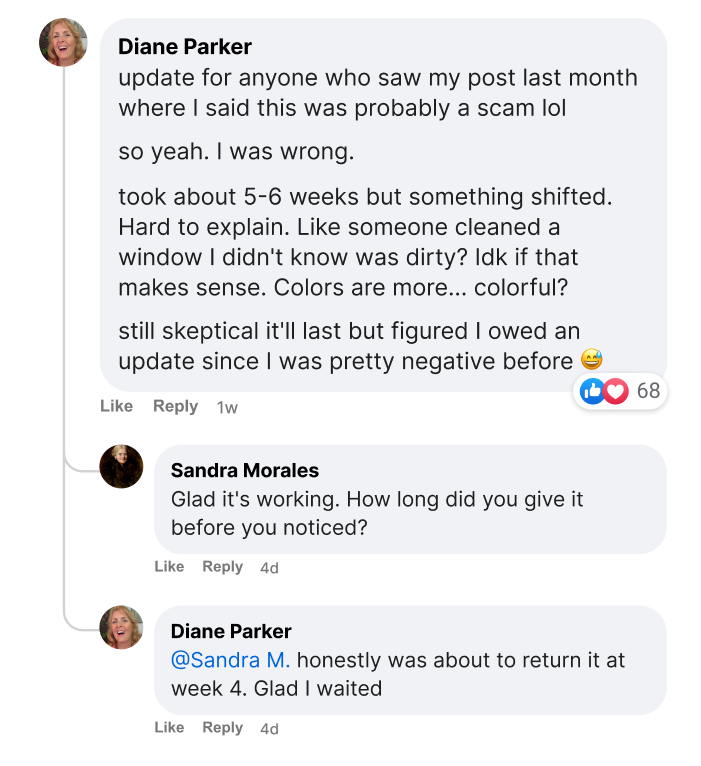This screenshot has height=766, width=701.
Task: Click the 4d timestamp under Diane's reply
Action: (x=269, y=729)
